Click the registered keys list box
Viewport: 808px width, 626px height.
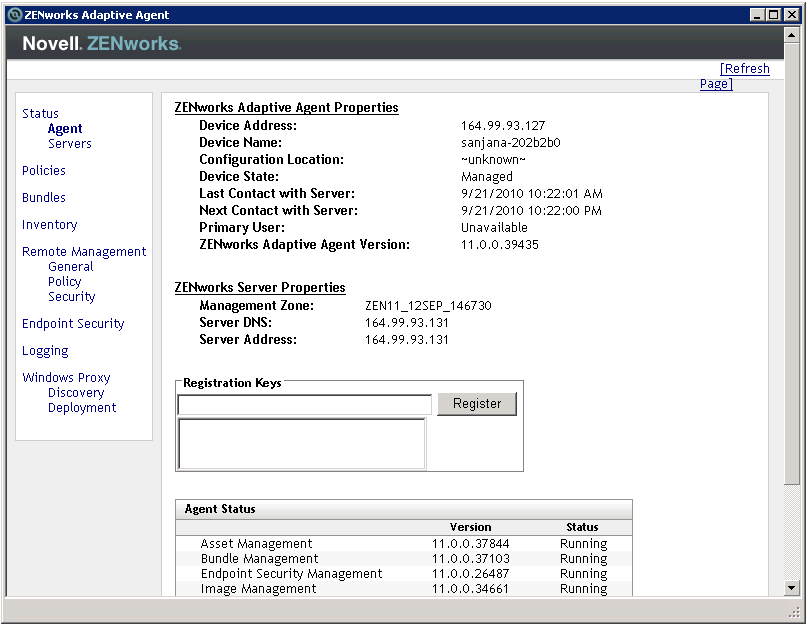click(302, 444)
